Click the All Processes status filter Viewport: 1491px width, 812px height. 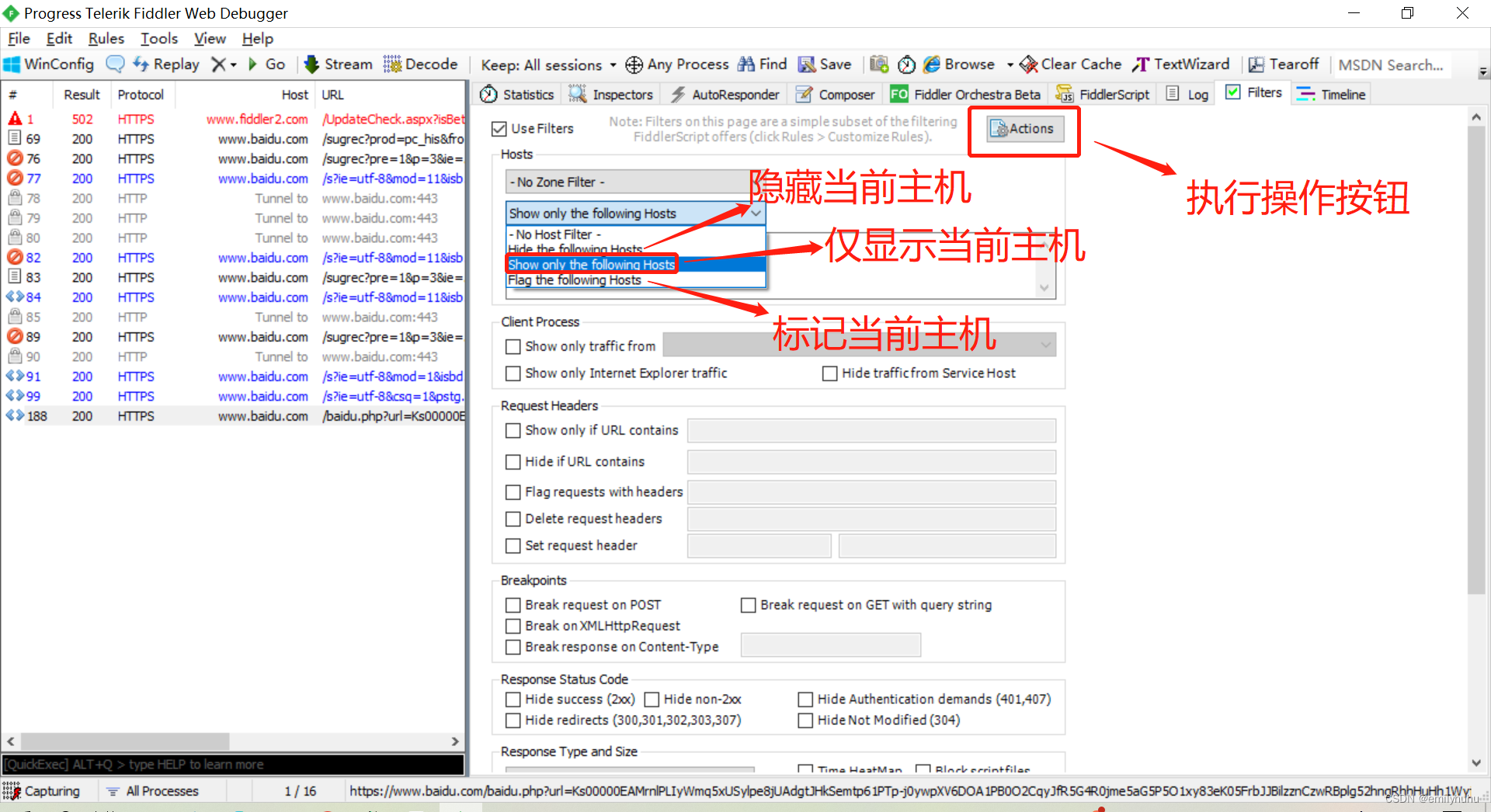point(152,791)
